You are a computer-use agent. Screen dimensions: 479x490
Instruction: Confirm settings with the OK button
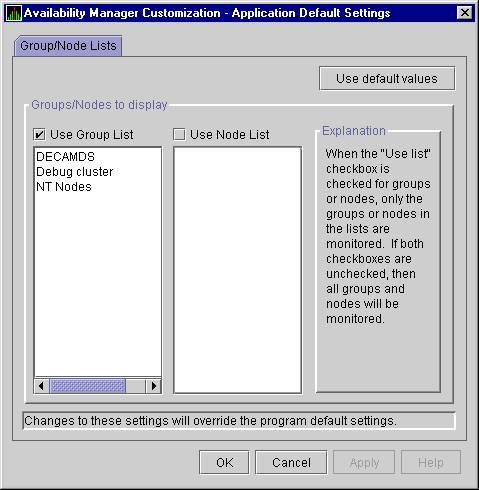[224, 462]
